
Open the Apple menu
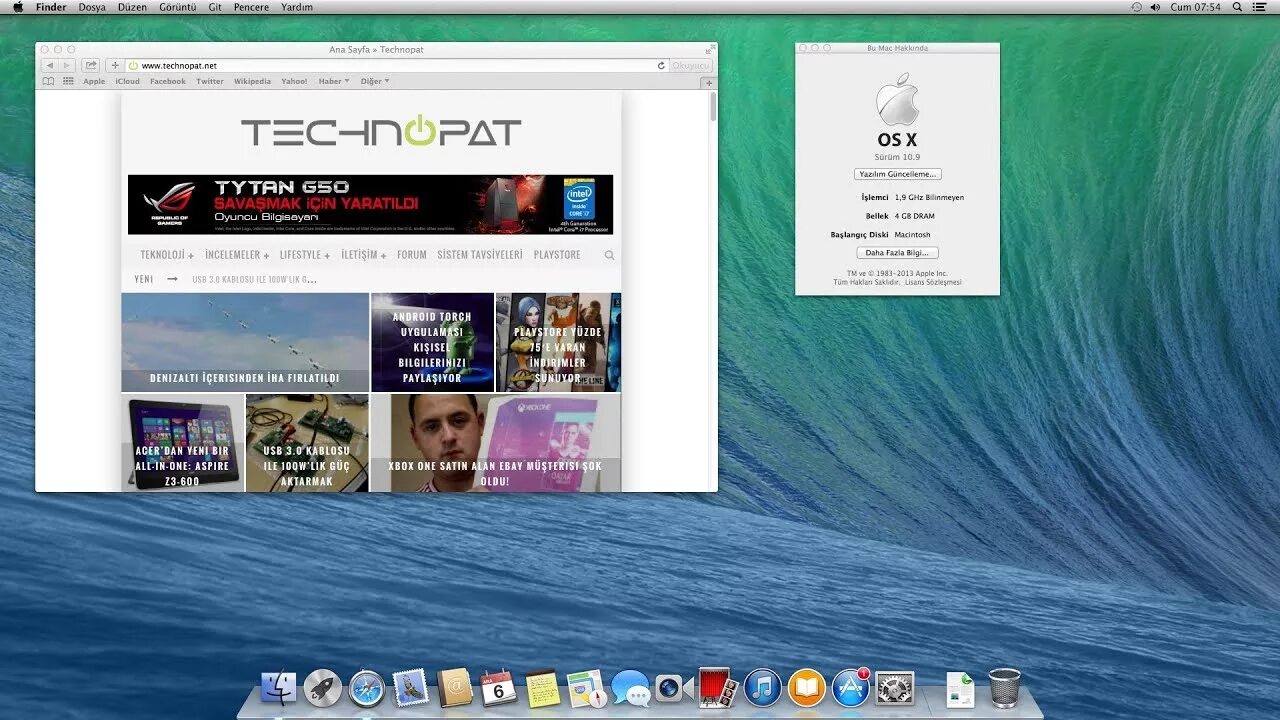pos(17,7)
